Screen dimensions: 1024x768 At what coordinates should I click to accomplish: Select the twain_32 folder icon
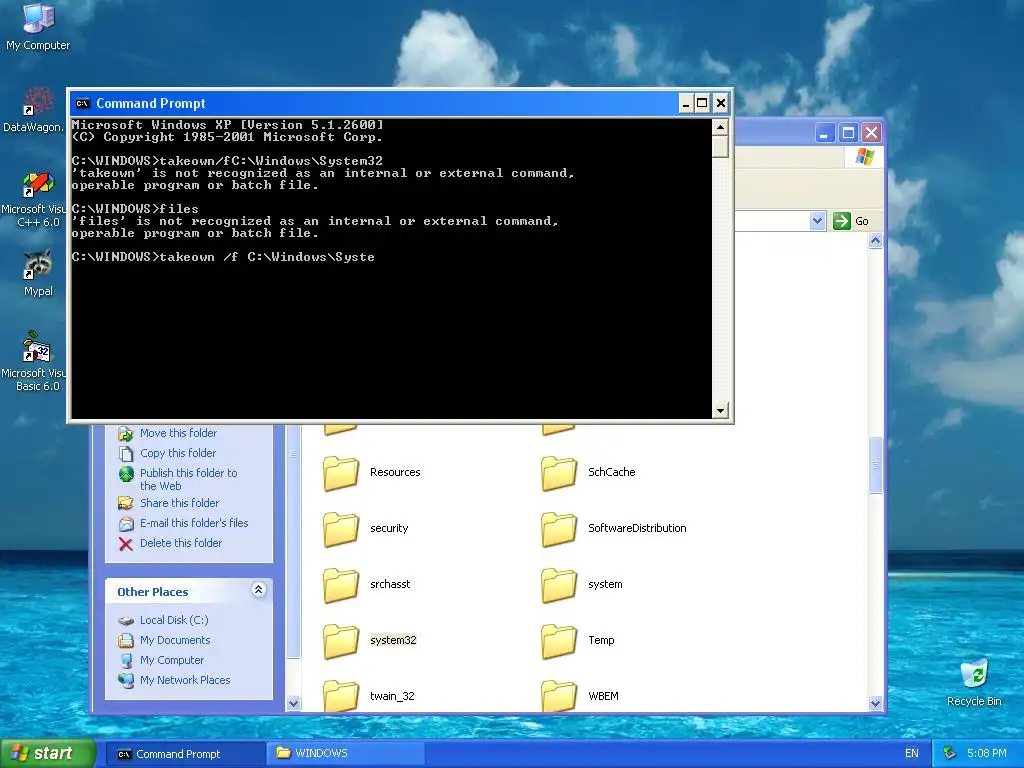coord(340,695)
